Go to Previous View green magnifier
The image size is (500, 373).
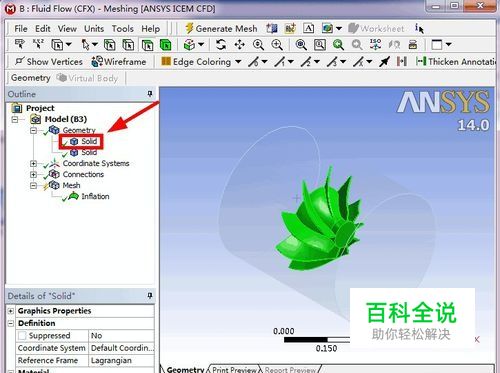(338, 44)
